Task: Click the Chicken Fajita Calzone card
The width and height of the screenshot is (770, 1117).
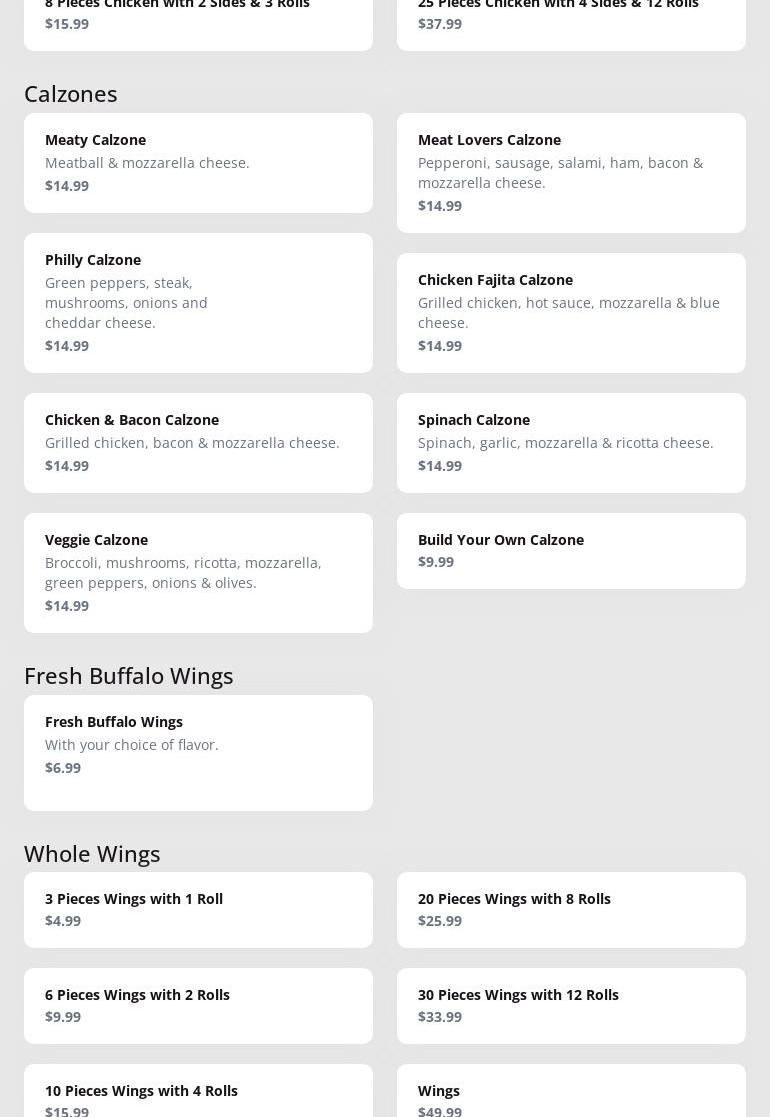Action: coord(571,312)
